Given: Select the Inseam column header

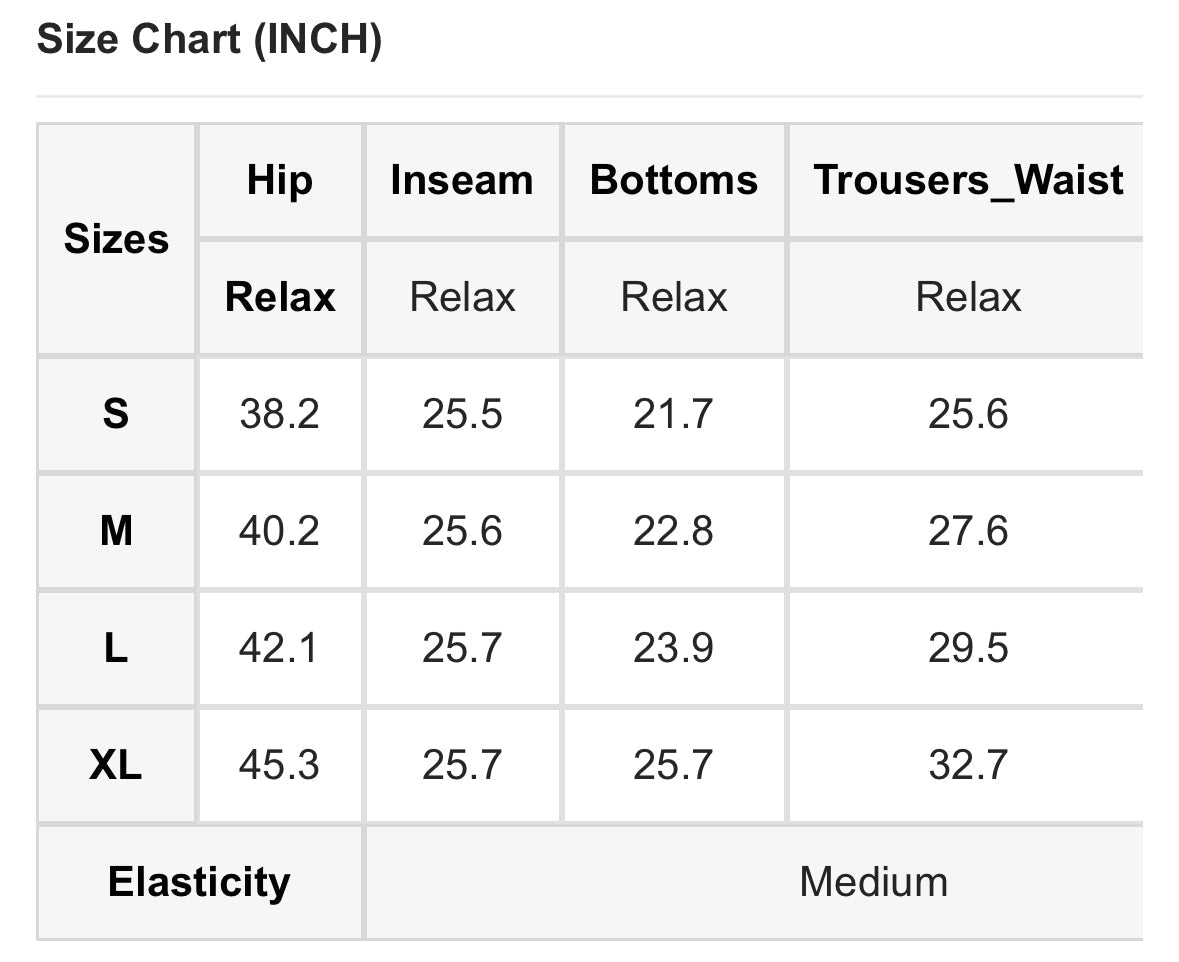Looking at the screenshot, I should tap(462, 180).
